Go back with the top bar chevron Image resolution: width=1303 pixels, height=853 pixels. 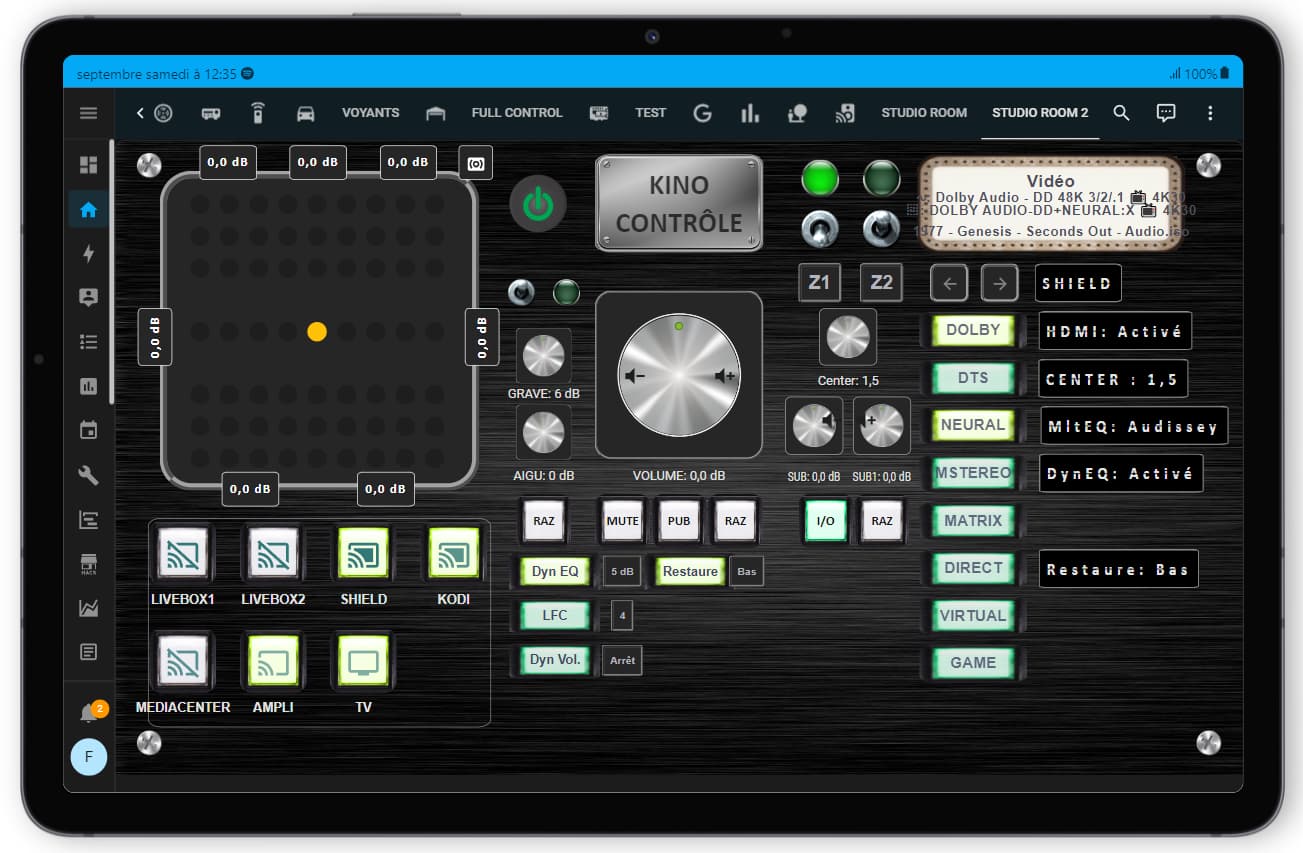pos(140,113)
